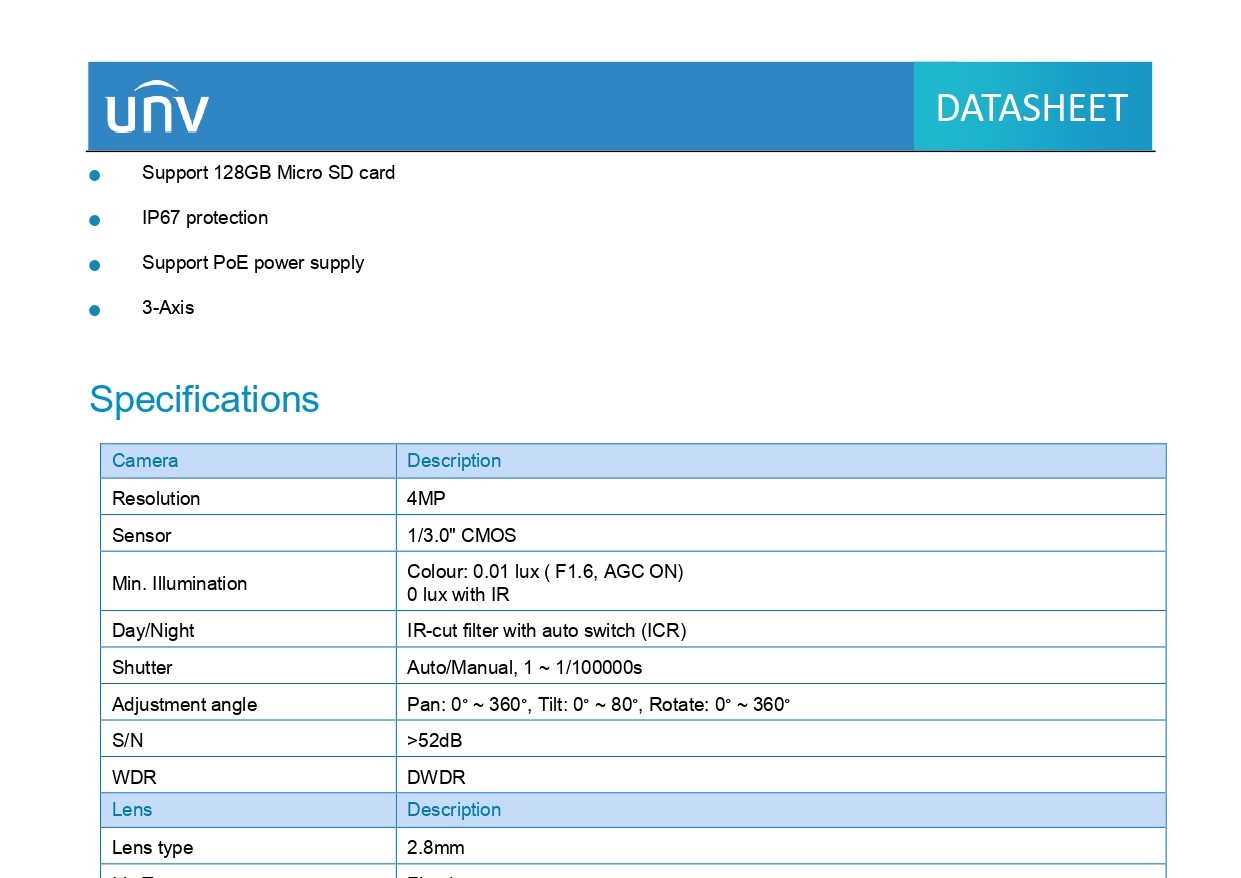Image resolution: width=1241 pixels, height=878 pixels.
Task: Select the 'Sensor' row label
Action: 141,535
